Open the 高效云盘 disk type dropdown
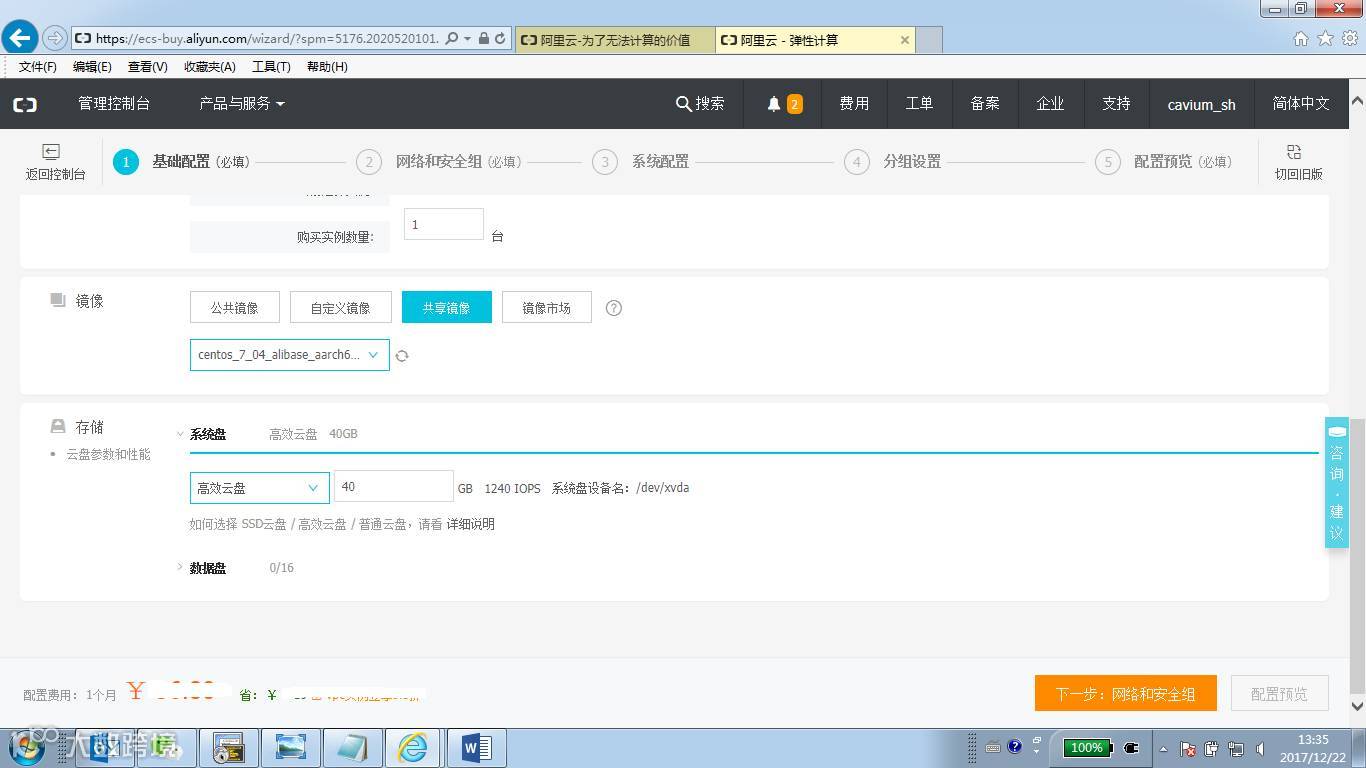1366x768 pixels. [x=260, y=488]
